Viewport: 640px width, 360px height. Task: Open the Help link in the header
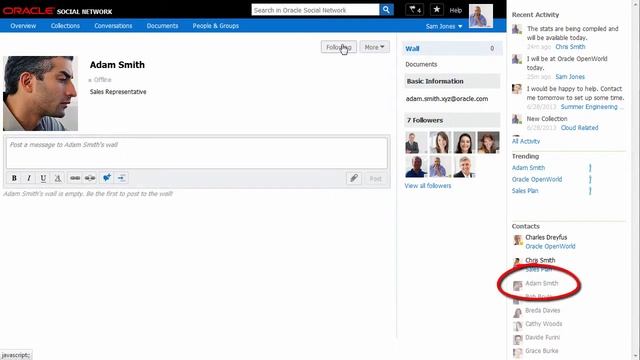tap(456, 11)
